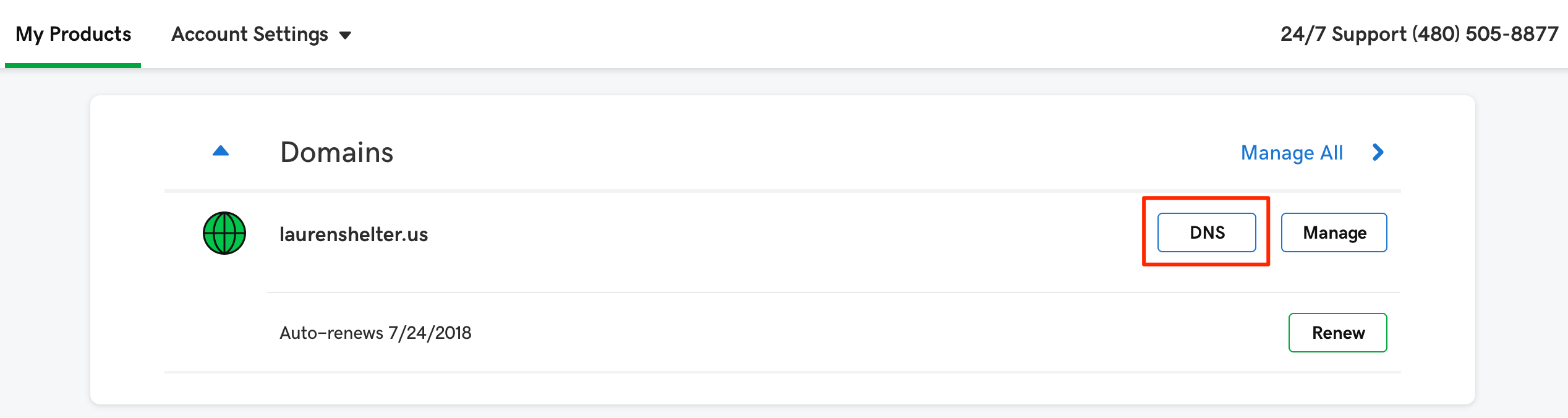Click the green underline beneath My Products
This screenshot has width=1568, height=418.
(x=73, y=66)
